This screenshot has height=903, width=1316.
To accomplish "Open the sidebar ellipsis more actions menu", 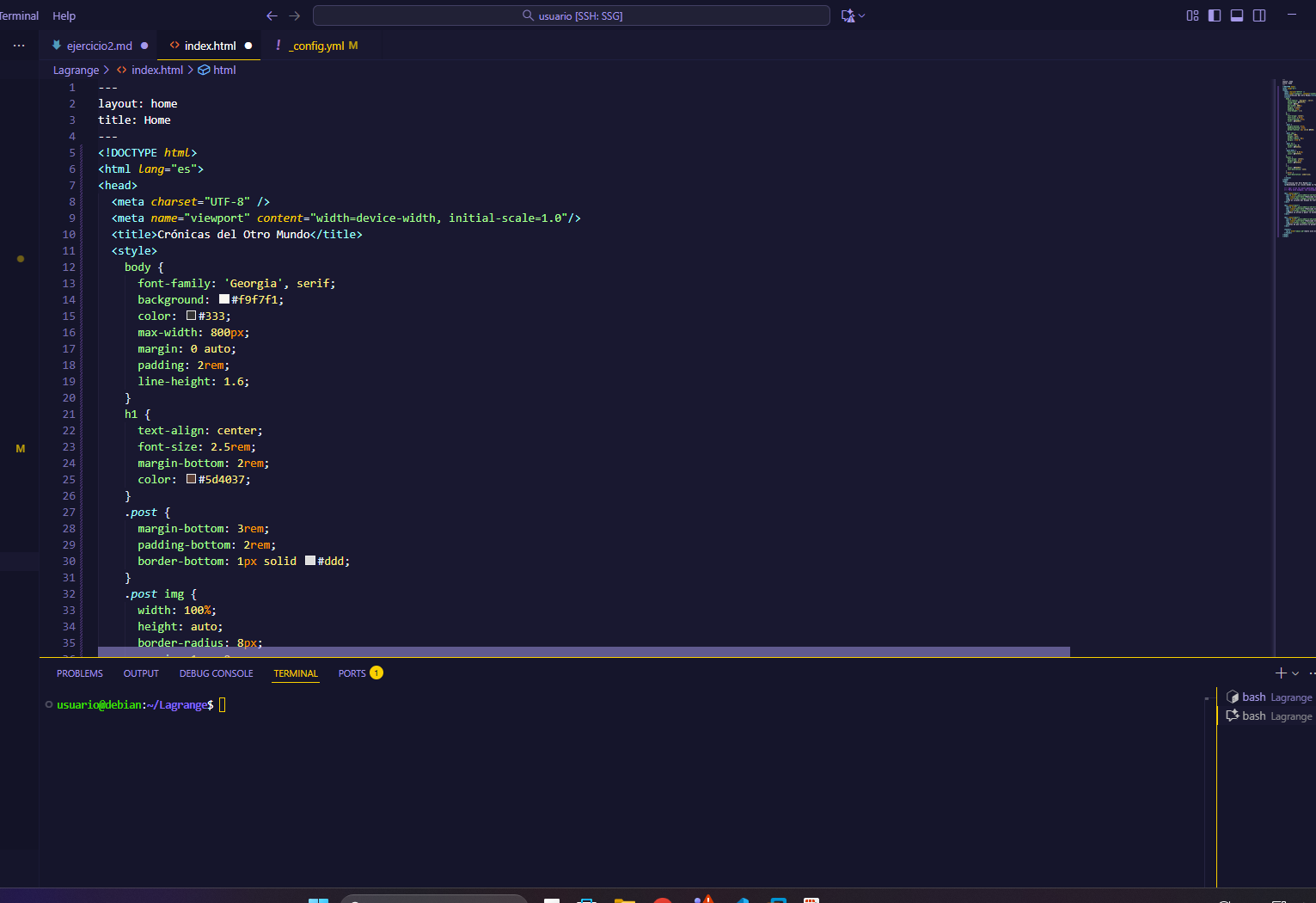I will 19,46.
